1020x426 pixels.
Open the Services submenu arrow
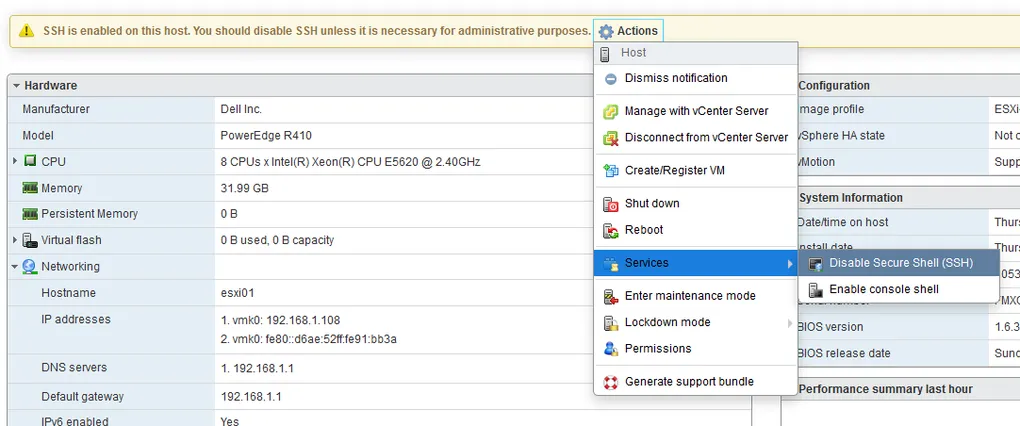tap(789, 263)
